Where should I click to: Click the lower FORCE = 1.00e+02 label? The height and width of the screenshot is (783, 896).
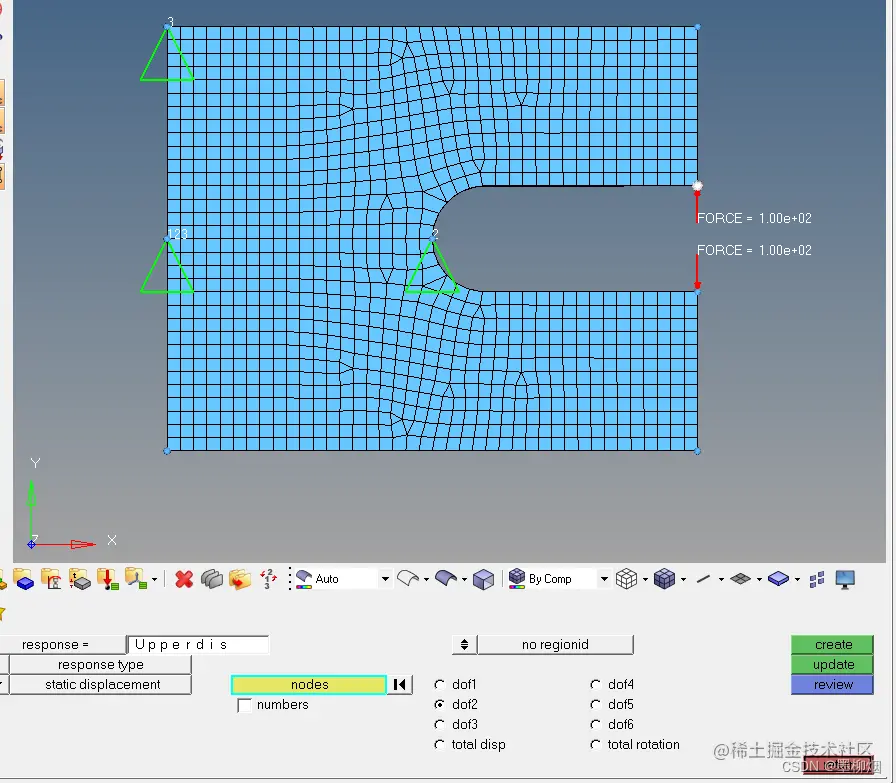(754, 250)
